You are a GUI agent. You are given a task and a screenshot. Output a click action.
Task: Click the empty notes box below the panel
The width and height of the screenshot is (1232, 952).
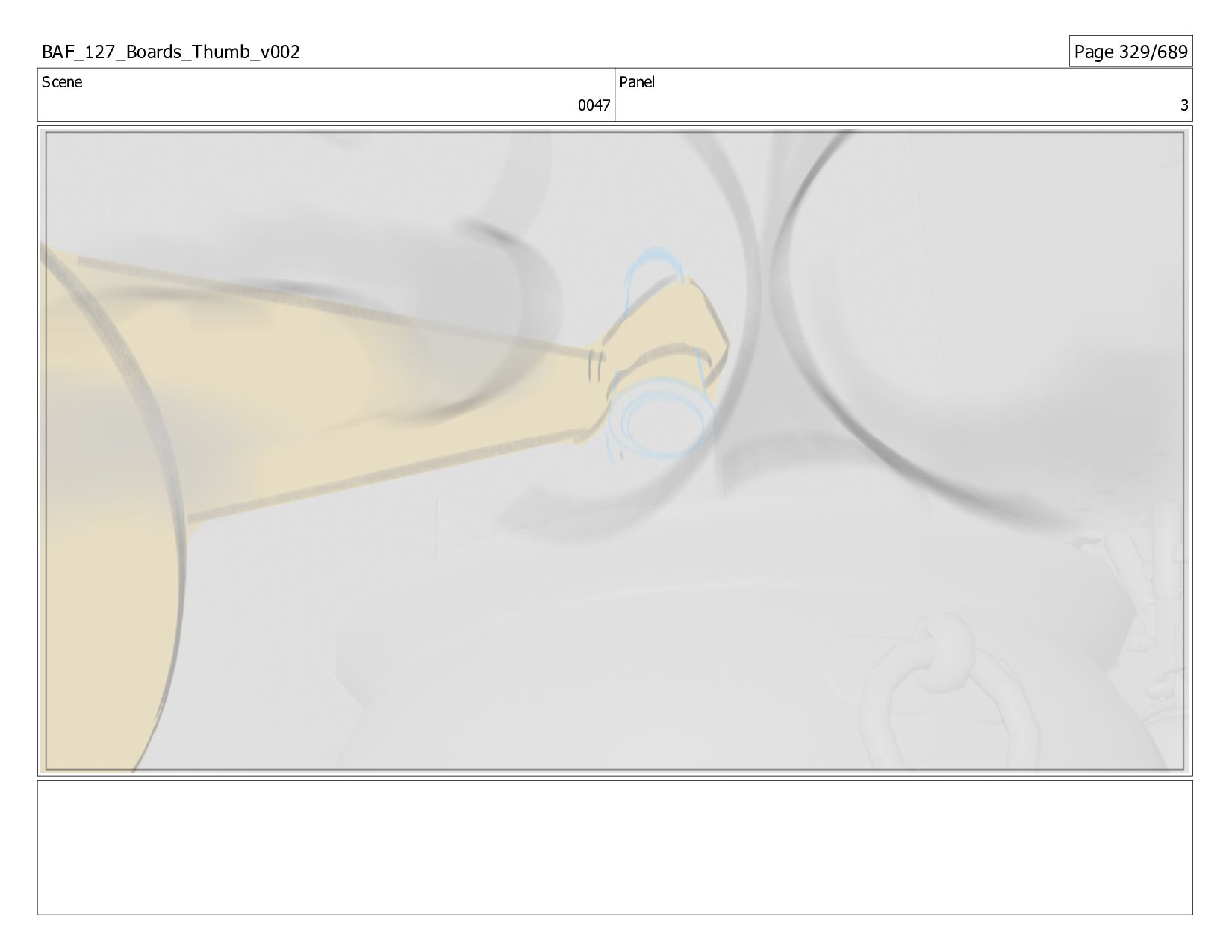point(615,847)
